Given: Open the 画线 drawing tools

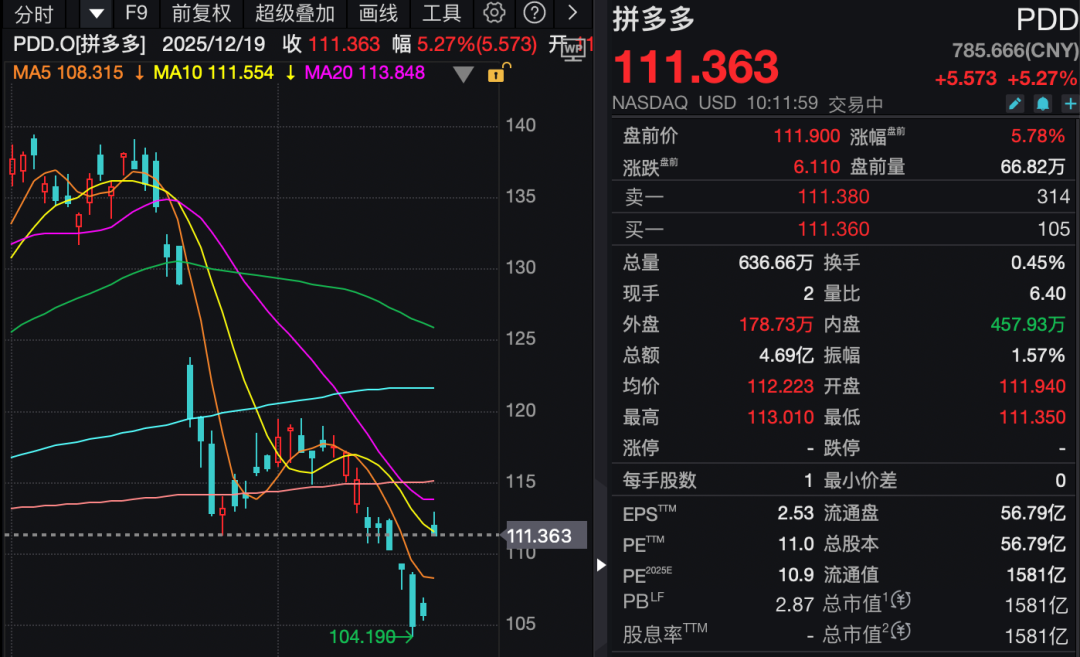Looking at the screenshot, I should [x=378, y=13].
